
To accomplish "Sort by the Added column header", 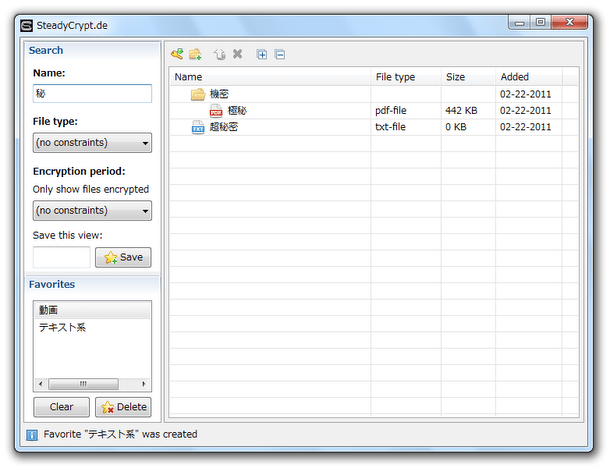I will click(x=529, y=77).
